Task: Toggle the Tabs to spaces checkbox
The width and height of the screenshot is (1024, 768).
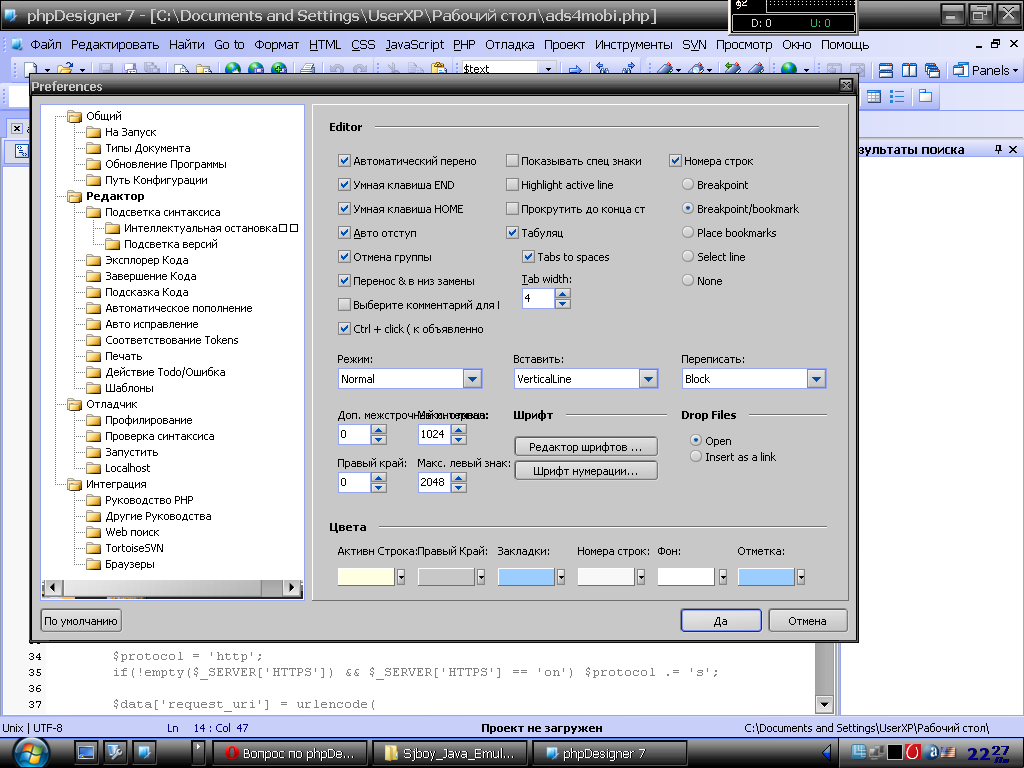Action: tap(529, 257)
